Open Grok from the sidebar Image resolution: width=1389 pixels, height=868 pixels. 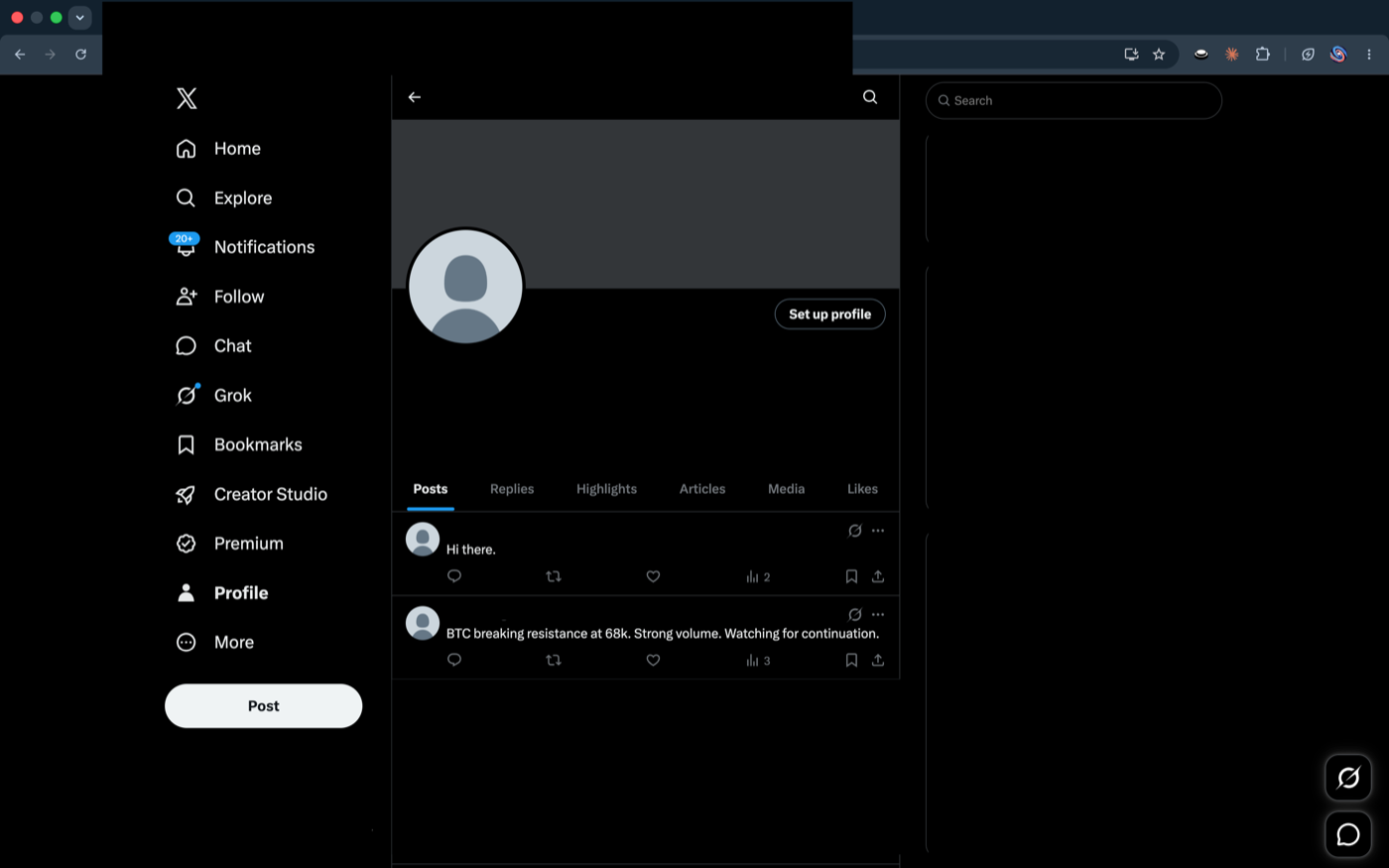tap(213, 396)
